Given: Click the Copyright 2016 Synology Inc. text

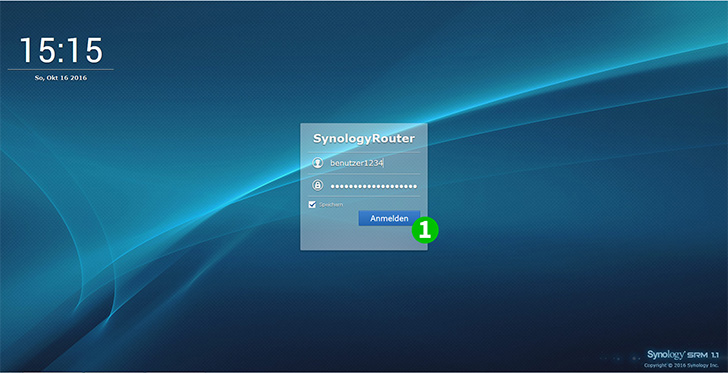Looking at the screenshot, I should [682, 366].
